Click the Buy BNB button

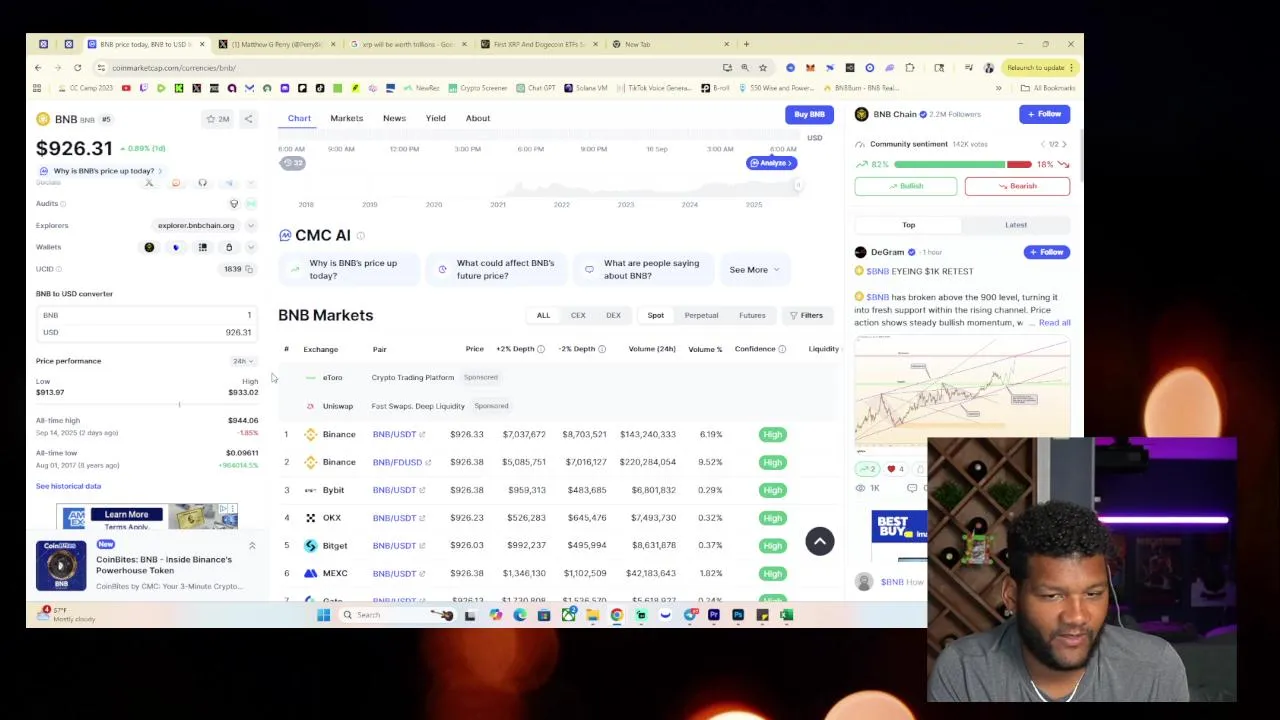(809, 115)
